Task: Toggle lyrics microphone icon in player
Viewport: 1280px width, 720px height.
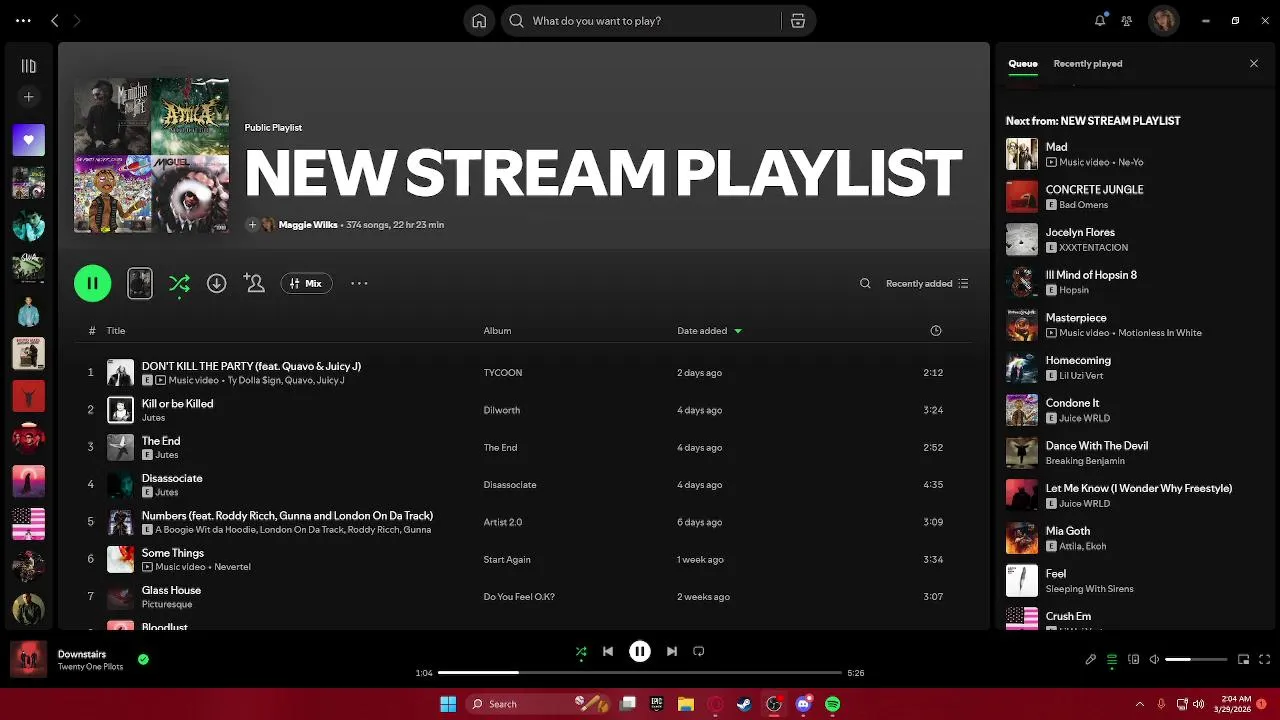Action: click(x=1091, y=660)
